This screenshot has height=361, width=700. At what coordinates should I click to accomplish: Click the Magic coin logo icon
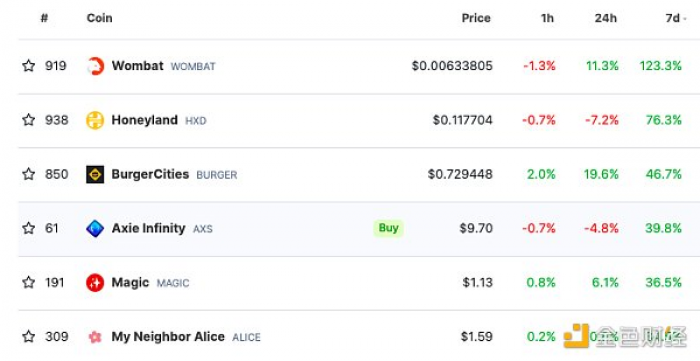click(95, 282)
